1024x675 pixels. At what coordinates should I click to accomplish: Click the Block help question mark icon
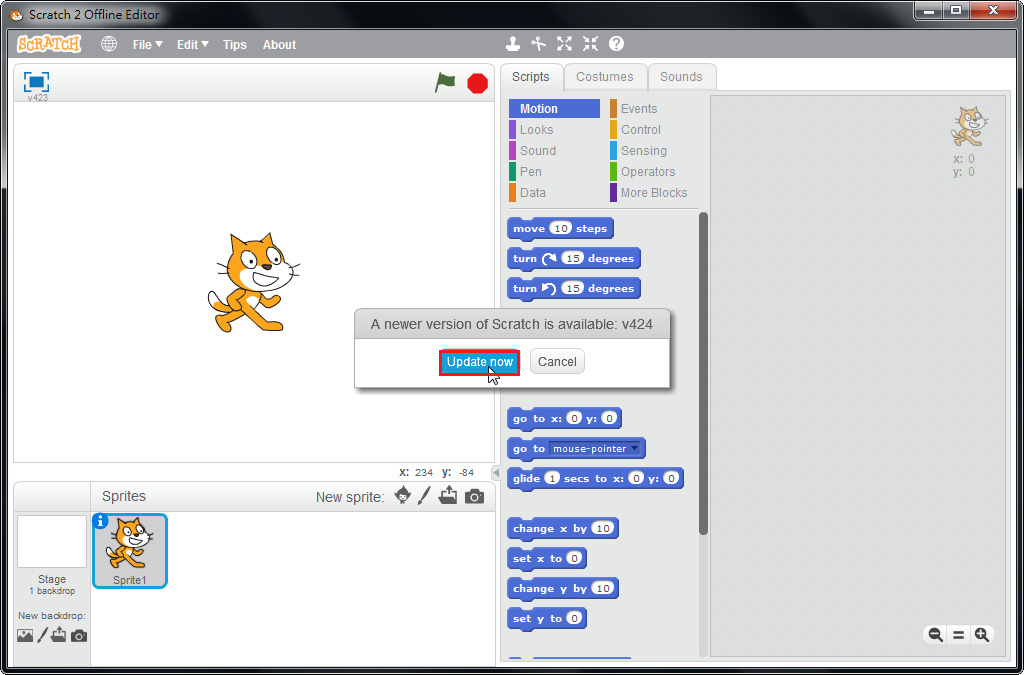pos(616,44)
